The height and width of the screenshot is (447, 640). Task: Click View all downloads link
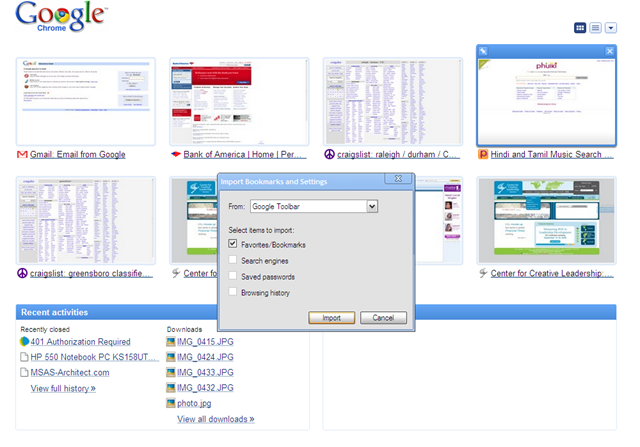pyautogui.click(x=216, y=419)
